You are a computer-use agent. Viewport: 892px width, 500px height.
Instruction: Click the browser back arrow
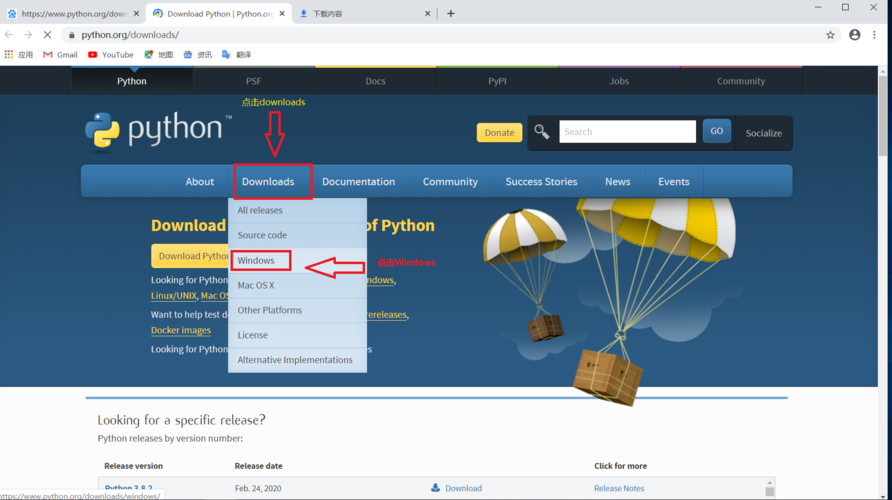[9, 35]
